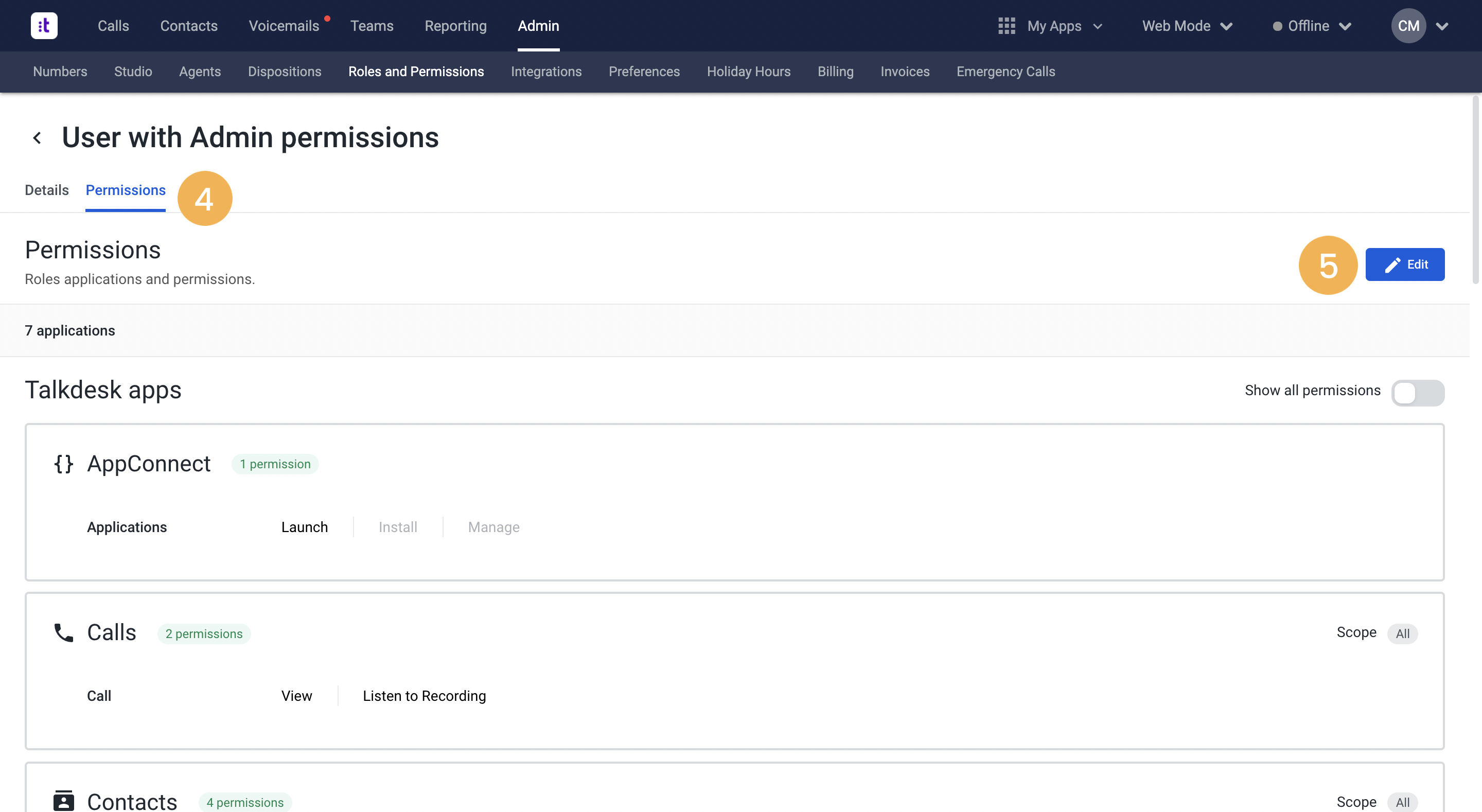Image resolution: width=1482 pixels, height=812 pixels.
Task: Open the Reporting menu
Action: (x=455, y=26)
